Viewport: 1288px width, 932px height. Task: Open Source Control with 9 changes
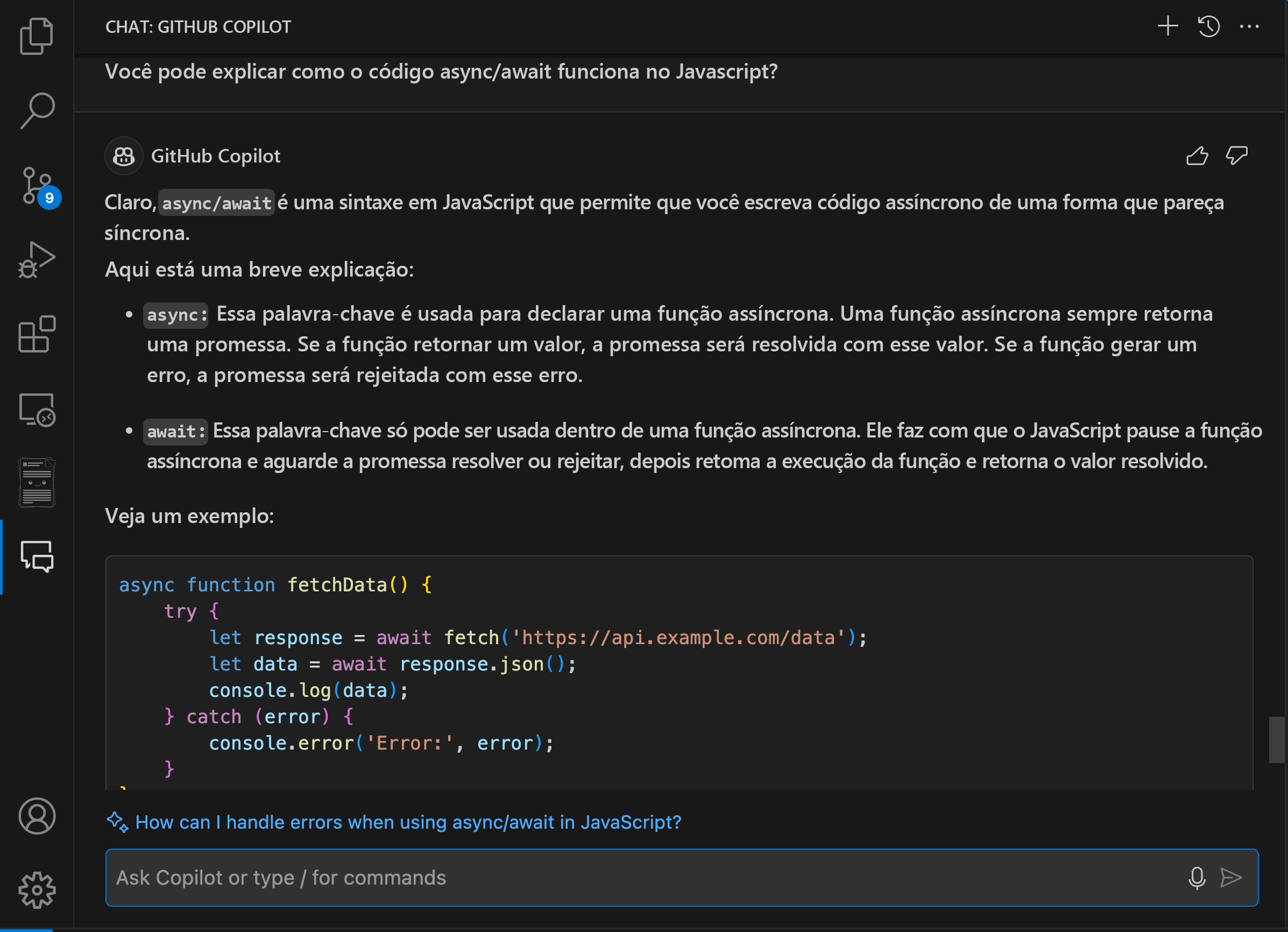coord(37,185)
